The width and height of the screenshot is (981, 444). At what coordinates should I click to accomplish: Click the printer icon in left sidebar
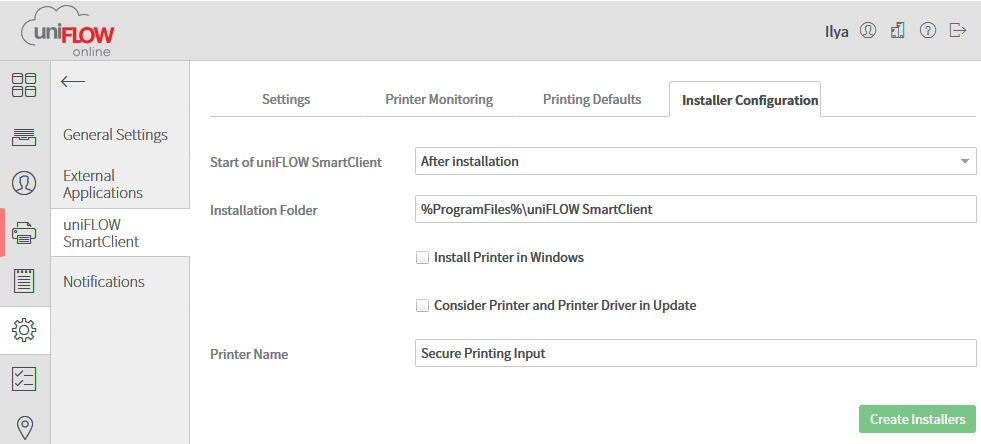(24, 233)
